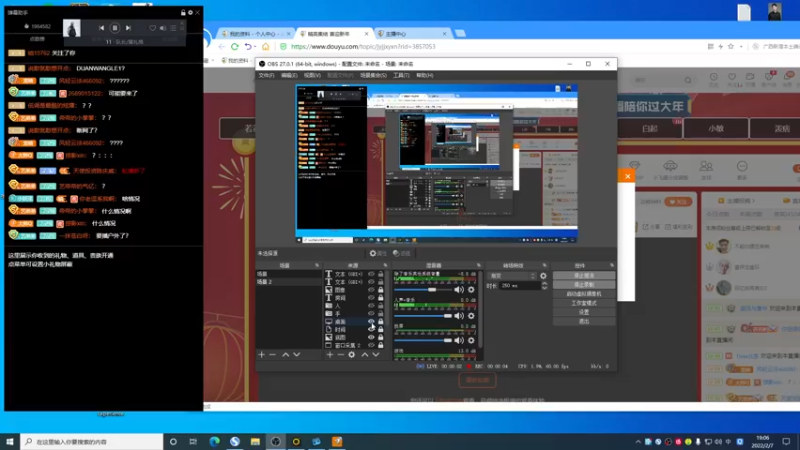Toggle the danmaku assistant's lock icon
Viewport: 800px width, 450px height.
pos(183,12)
